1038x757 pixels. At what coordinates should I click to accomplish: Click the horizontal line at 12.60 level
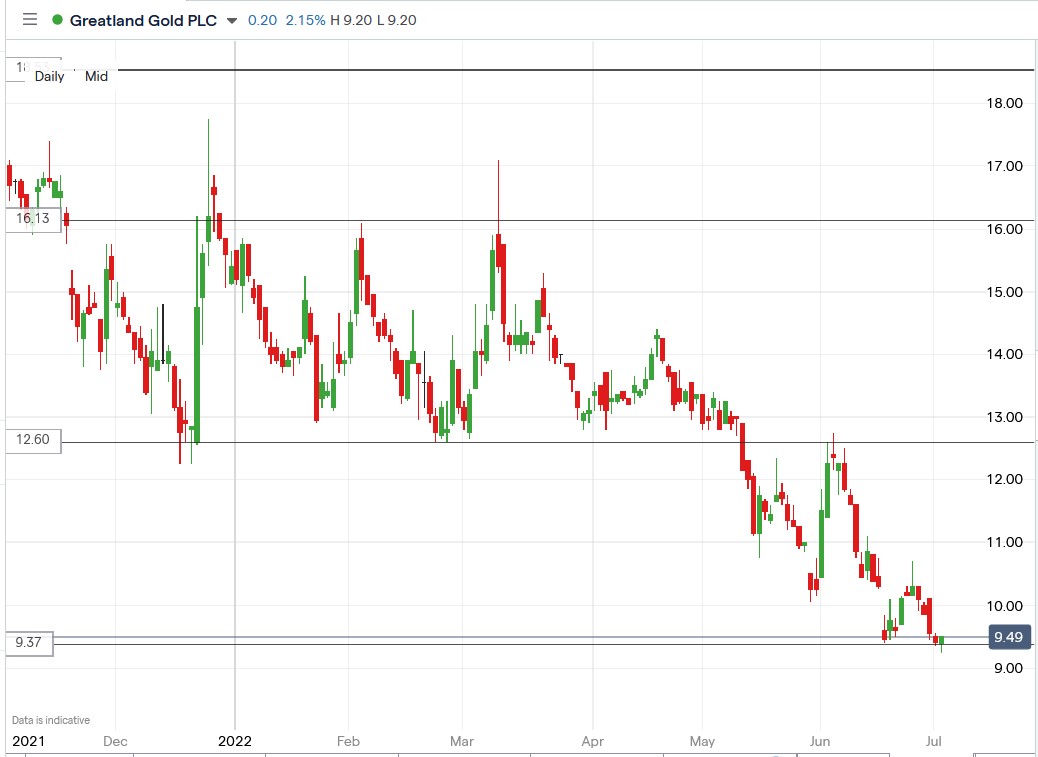coord(550,440)
